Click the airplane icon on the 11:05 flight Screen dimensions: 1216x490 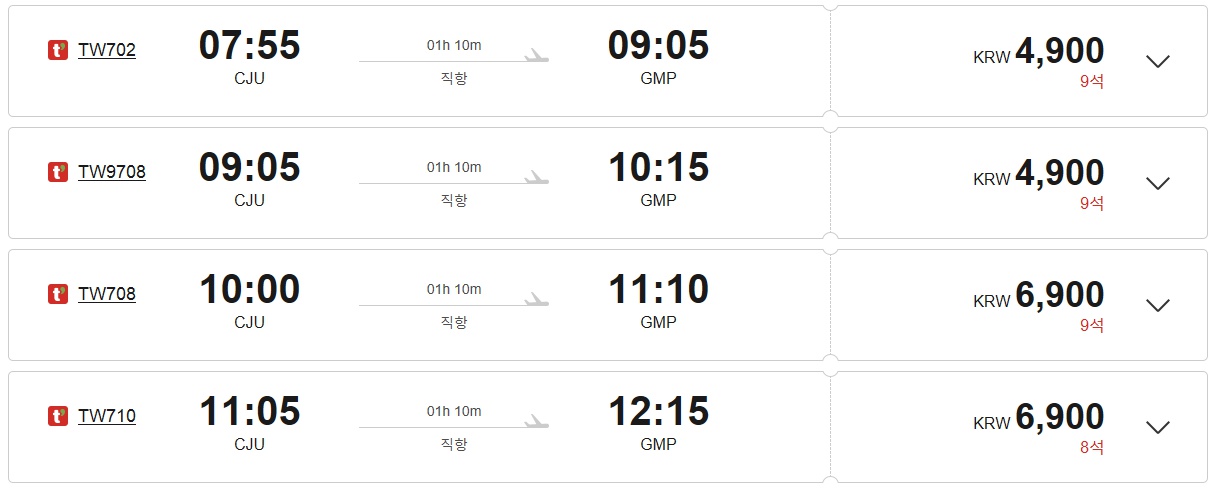point(537,421)
